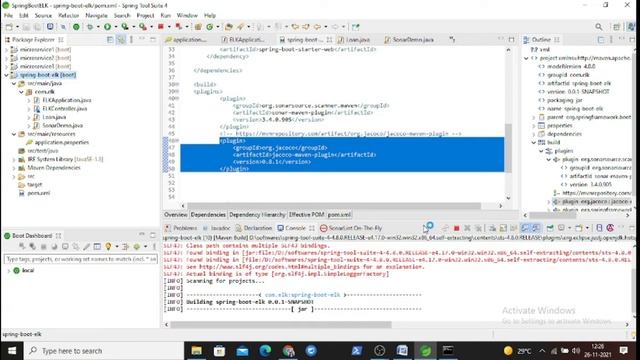640x360 pixels.
Task: Click the Boot Dashboard green toolbar icon
Action: point(76,27)
